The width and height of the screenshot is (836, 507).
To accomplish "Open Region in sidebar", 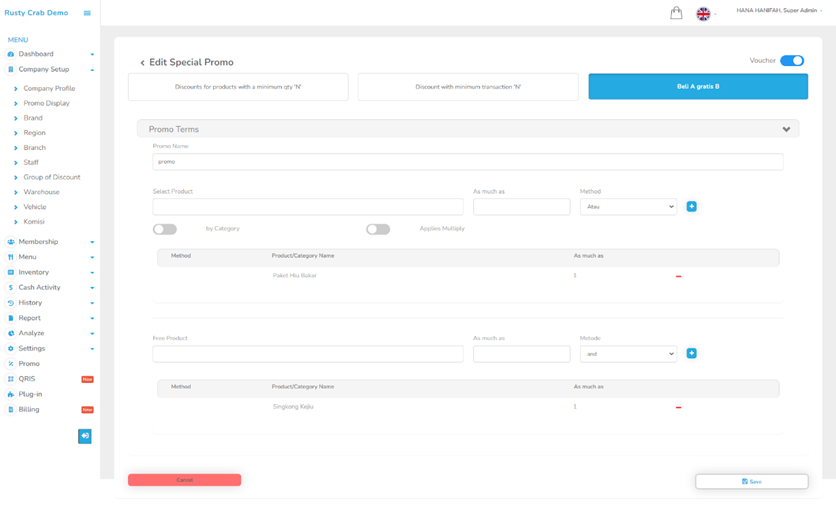I will coord(35,133).
